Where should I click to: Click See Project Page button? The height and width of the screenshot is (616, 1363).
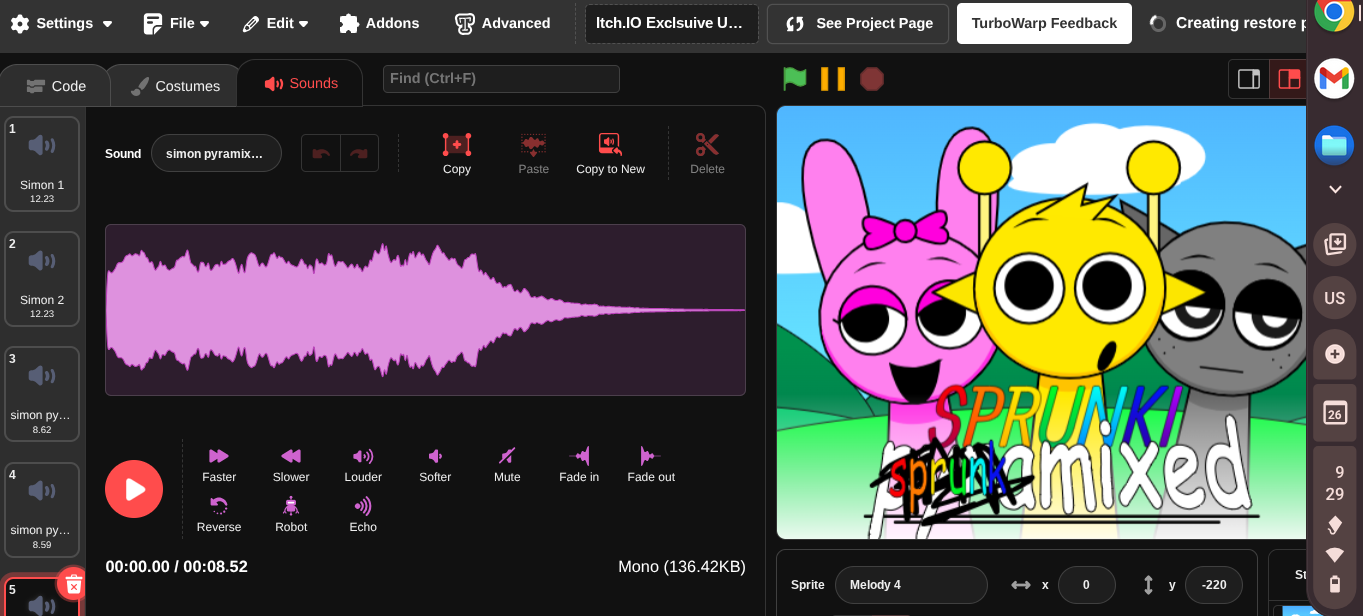click(x=858, y=23)
